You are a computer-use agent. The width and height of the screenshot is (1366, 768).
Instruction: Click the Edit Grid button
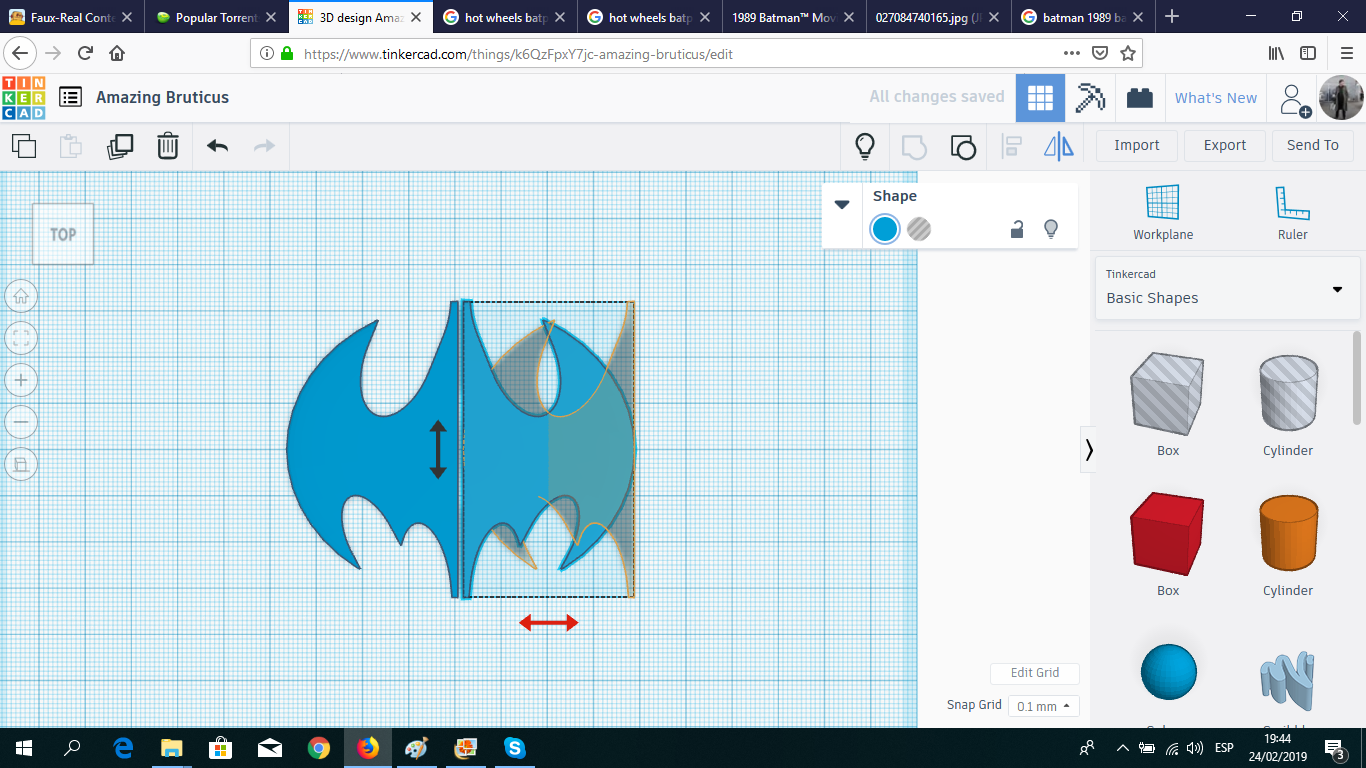(1034, 673)
